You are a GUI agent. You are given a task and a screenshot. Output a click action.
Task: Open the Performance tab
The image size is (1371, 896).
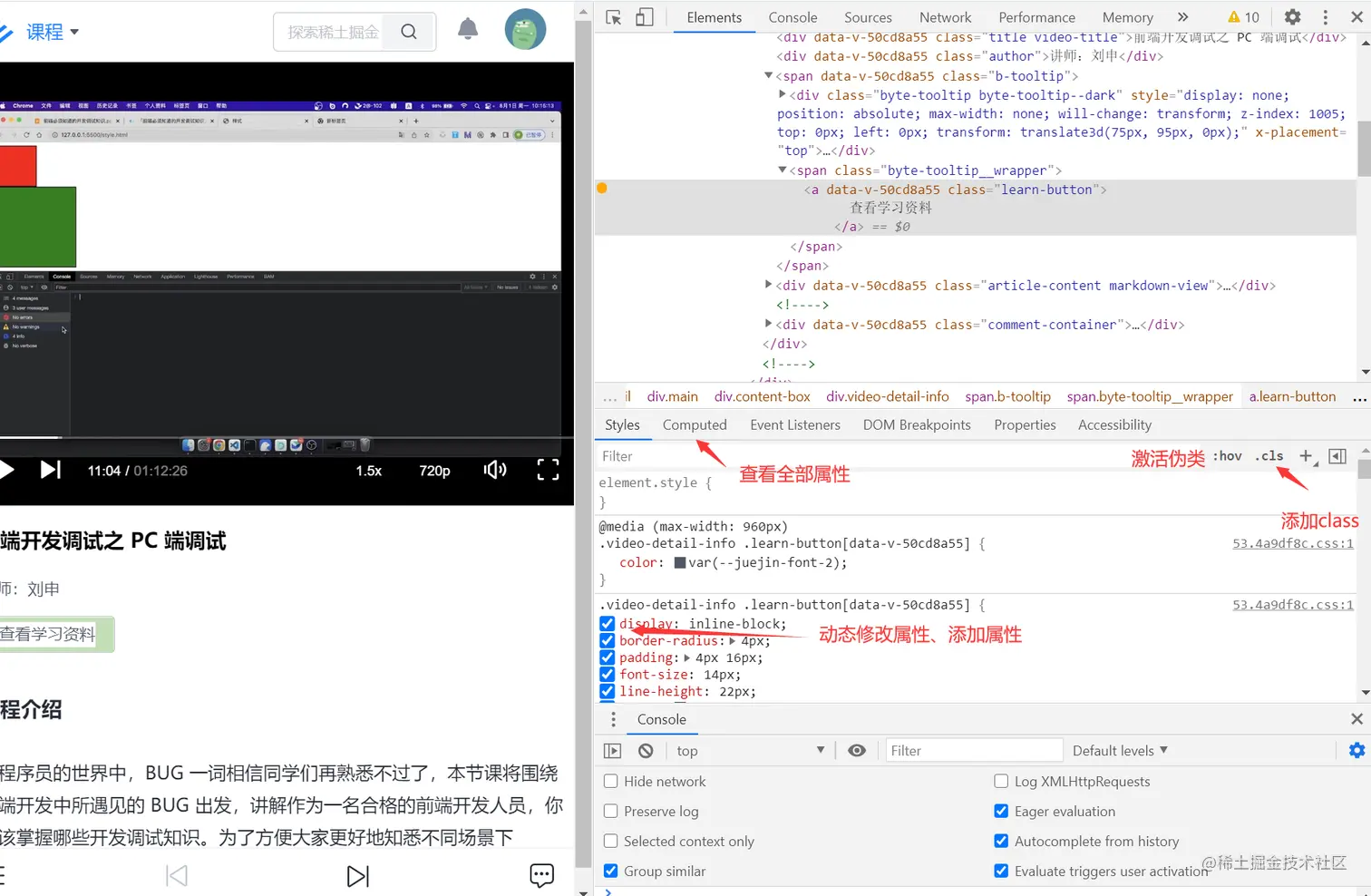click(1036, 17)
